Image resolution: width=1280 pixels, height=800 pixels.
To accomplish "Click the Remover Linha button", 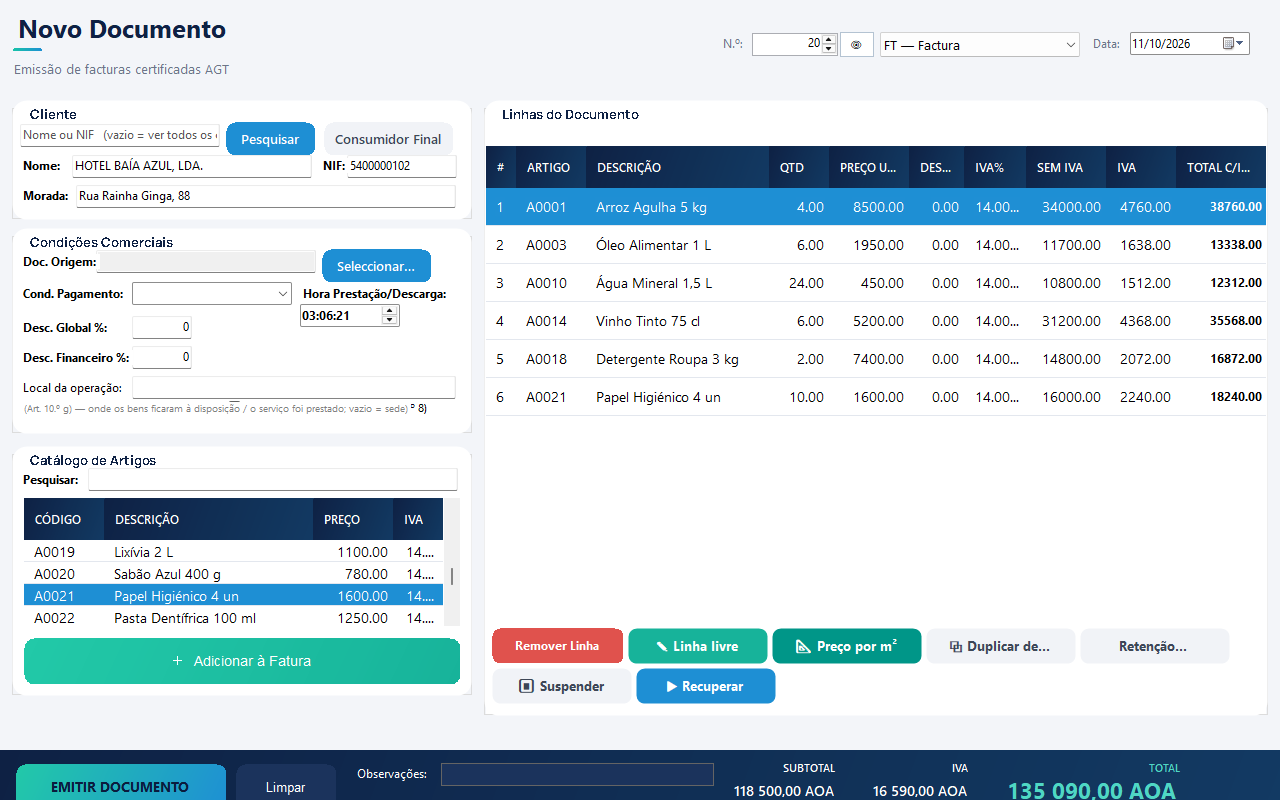I will 557,646.
